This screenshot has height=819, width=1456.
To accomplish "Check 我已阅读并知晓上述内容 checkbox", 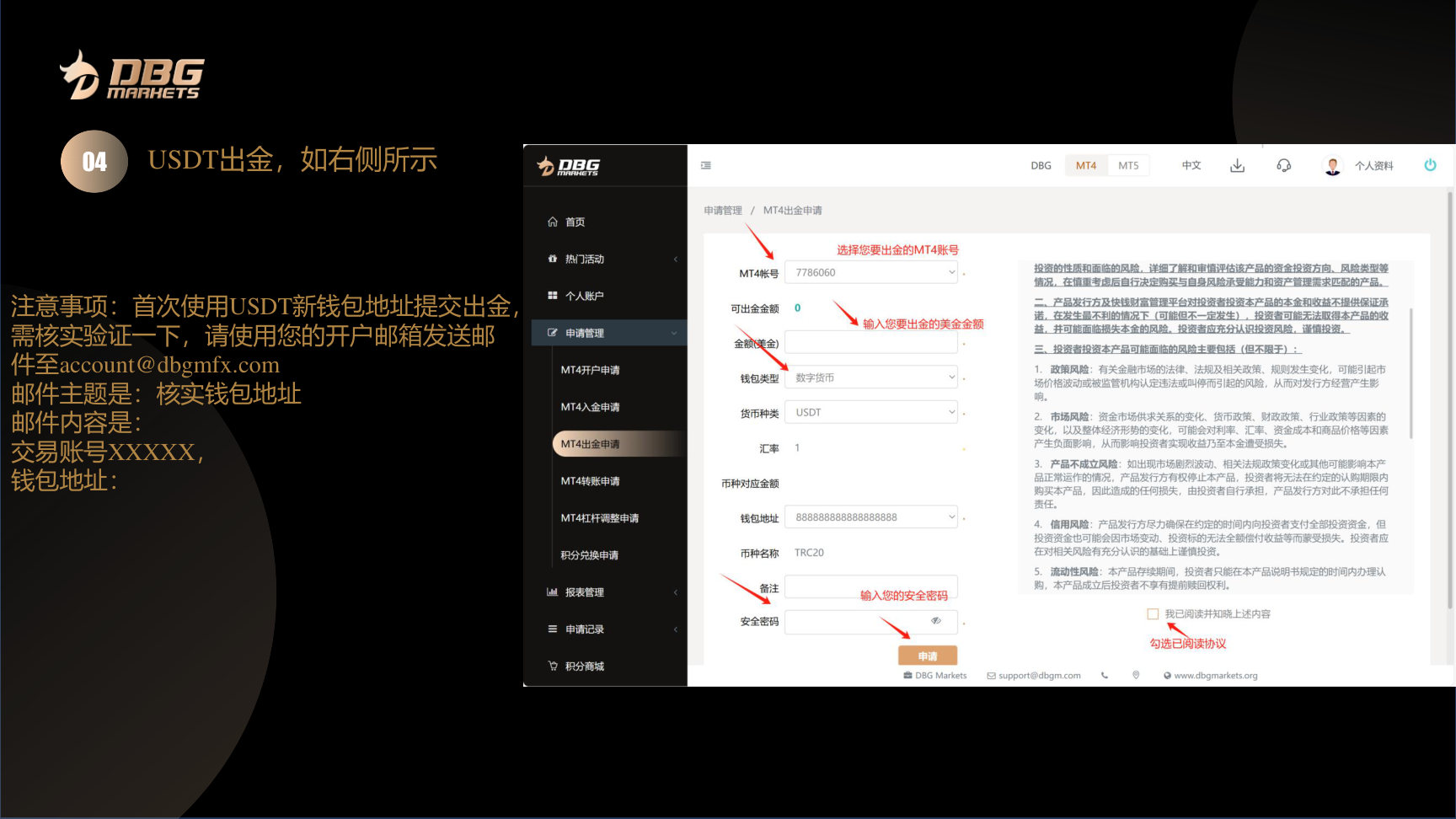I will [1153, 614].
